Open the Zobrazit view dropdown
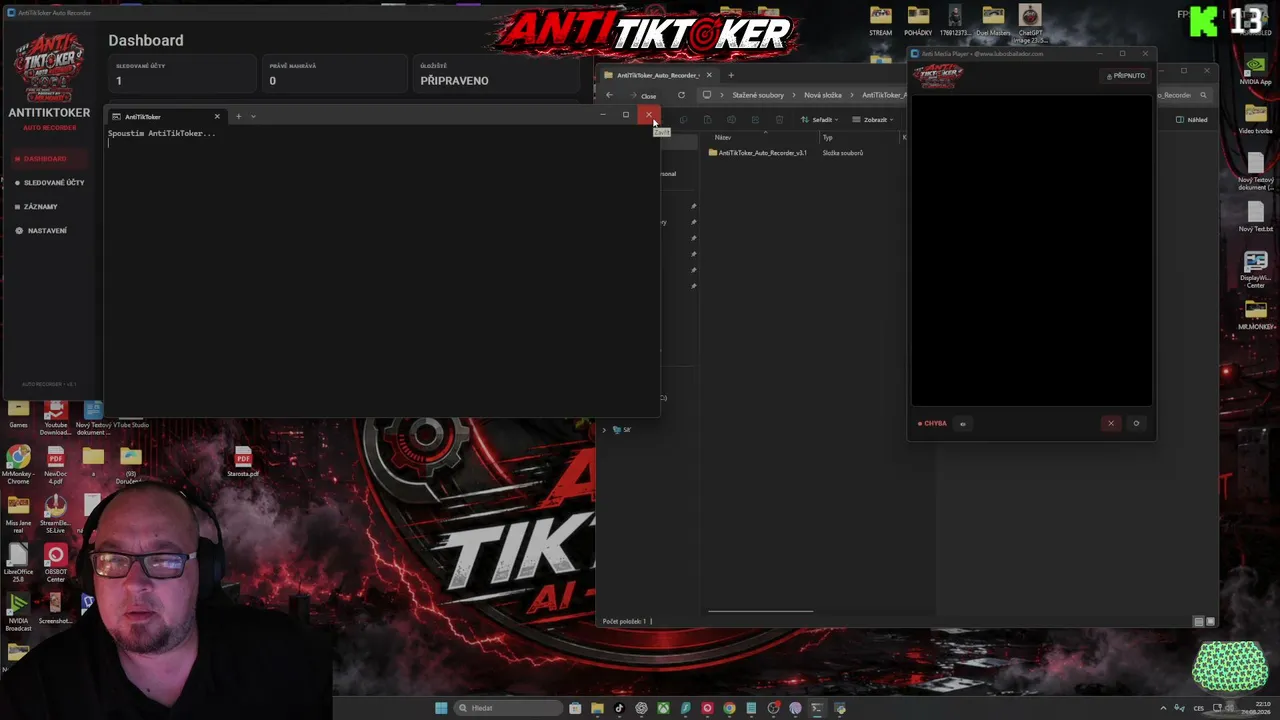The width and height of the screenshot is (1280, 720). 872,120
